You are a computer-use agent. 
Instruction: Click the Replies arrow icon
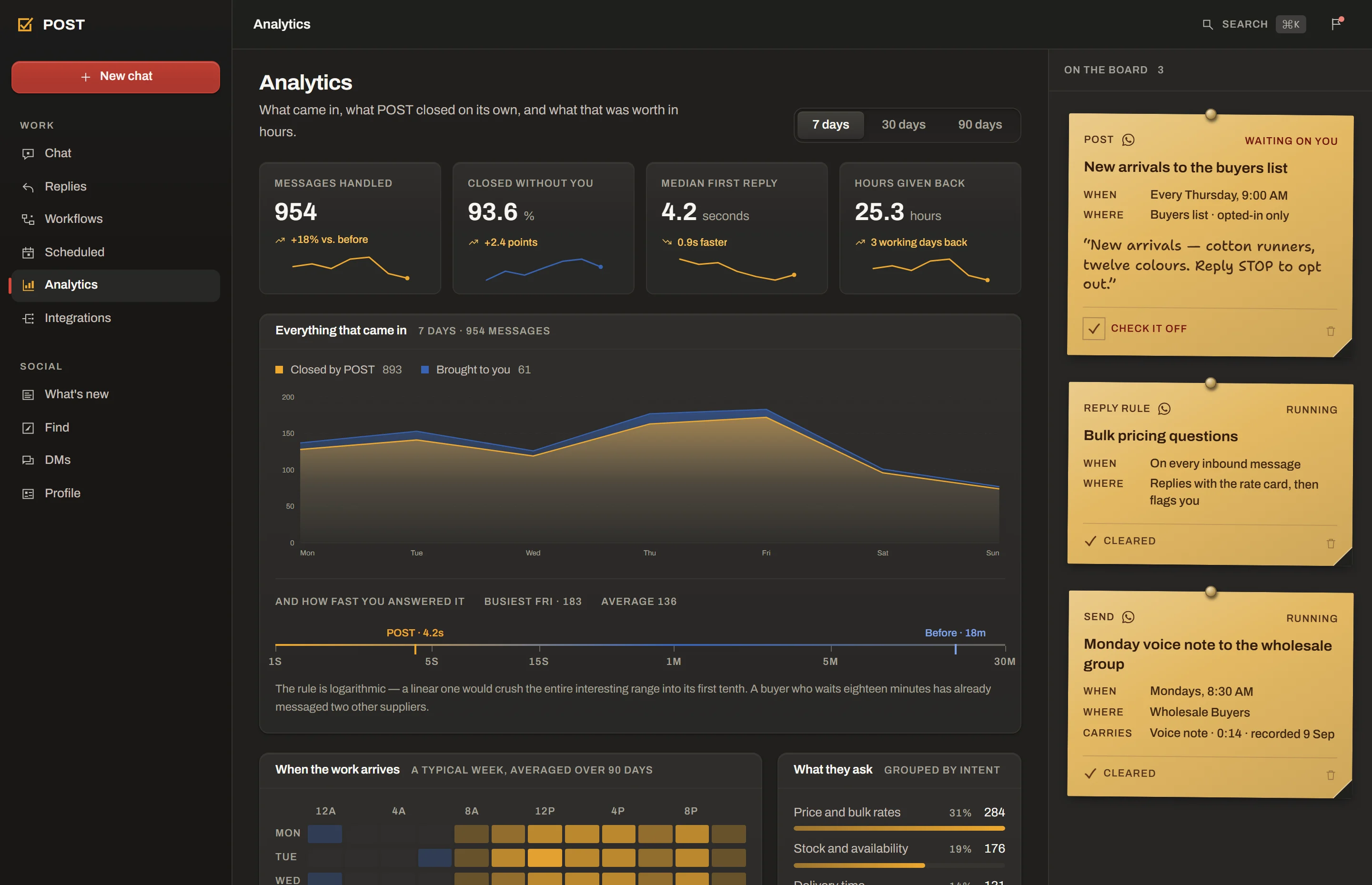pos(28,187)
